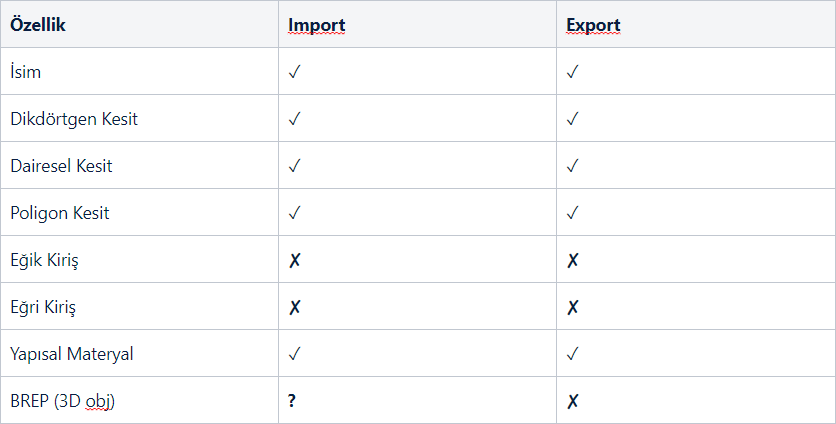Click the Özellik column header
The image size is (836, 424).
click(x=38, y=24)
